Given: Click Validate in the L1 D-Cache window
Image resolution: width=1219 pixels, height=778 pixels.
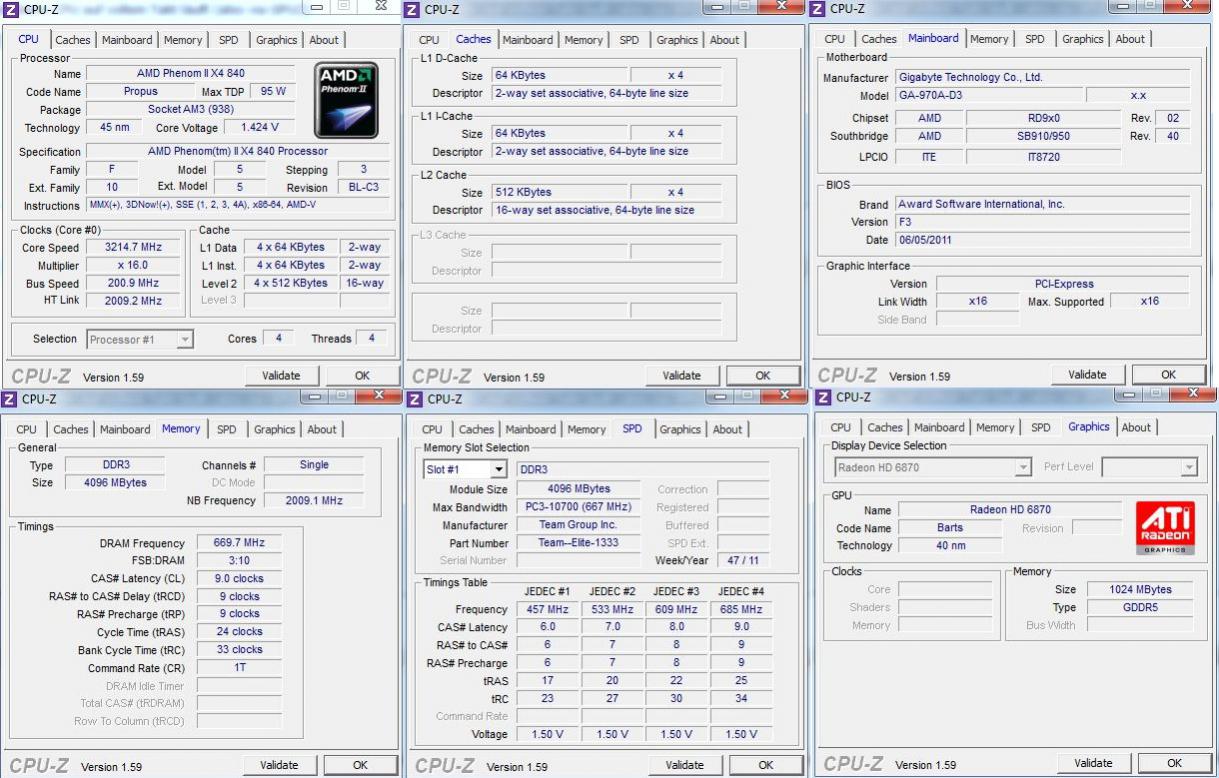Looking at the screenshot, I should (682, 375).
